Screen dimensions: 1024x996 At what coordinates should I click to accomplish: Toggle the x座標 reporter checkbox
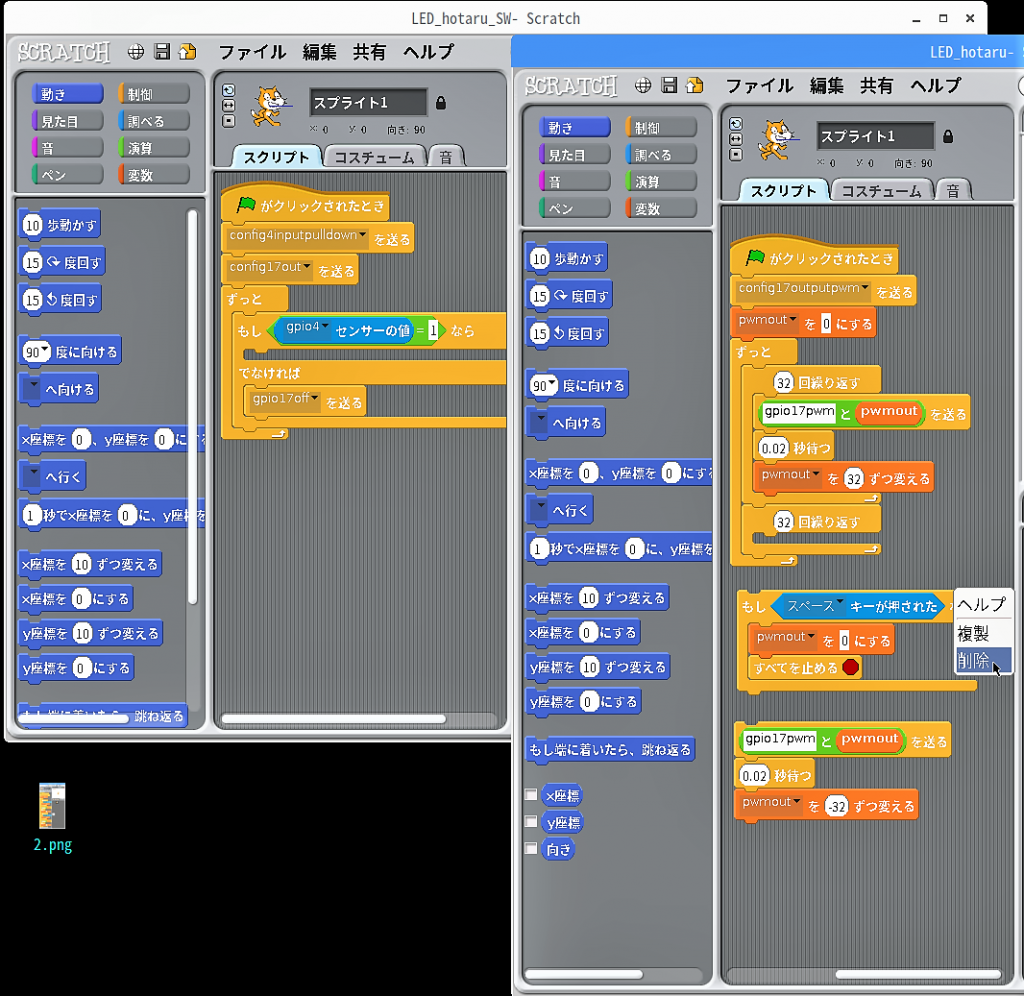[531, 795]
